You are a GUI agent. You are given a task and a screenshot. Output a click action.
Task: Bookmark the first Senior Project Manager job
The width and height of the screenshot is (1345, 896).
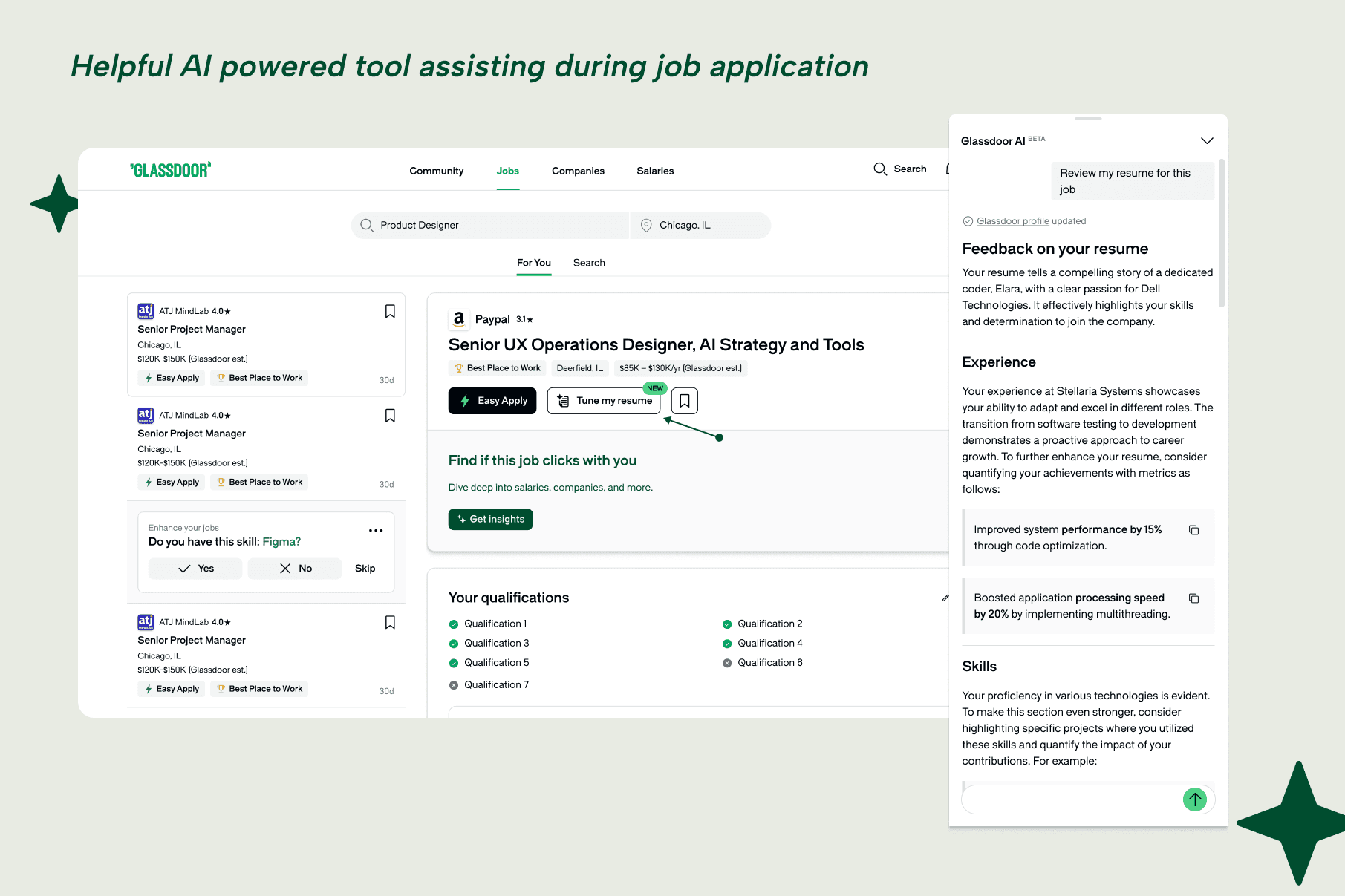(390, 311)
